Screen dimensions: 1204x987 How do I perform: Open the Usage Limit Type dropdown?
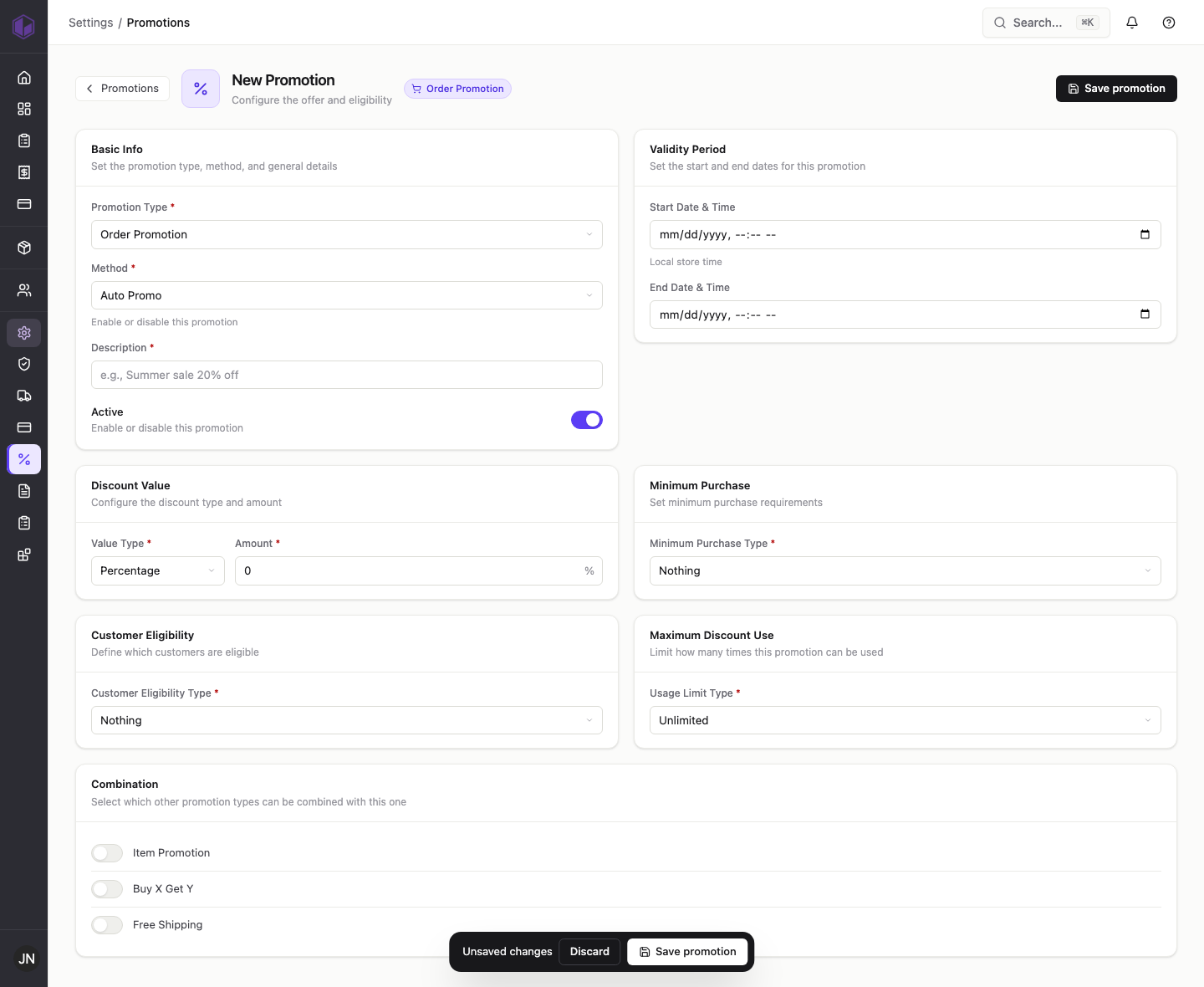tap(906, 720)
